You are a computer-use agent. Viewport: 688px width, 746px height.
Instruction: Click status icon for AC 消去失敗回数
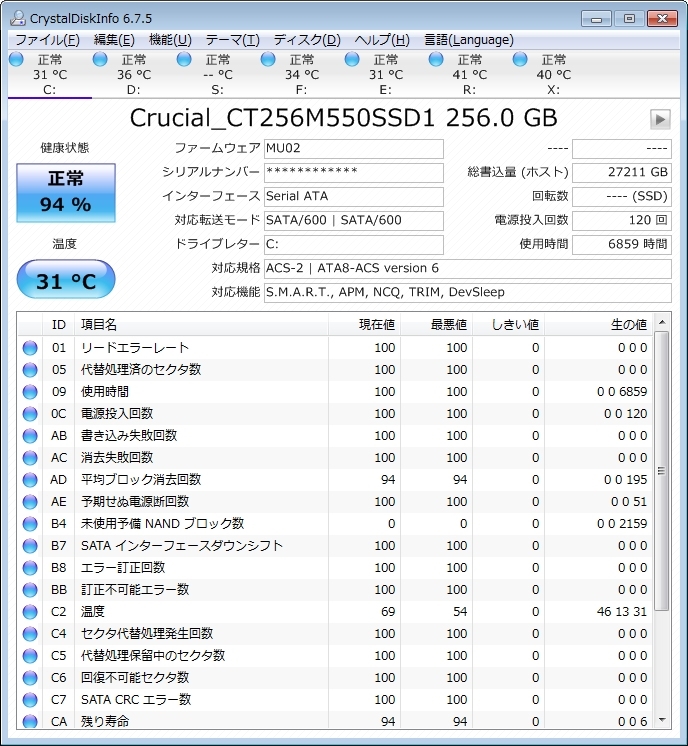pyautogui.click(x=30, y=458)
